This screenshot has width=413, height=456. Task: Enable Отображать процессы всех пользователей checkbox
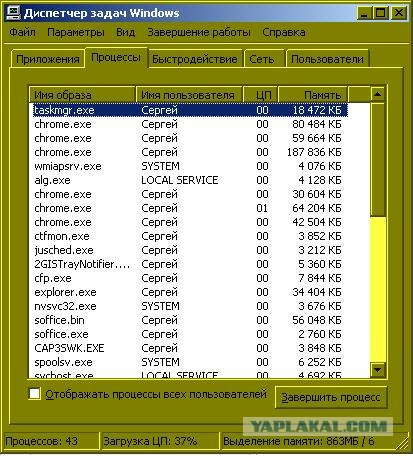coord(35,394)
